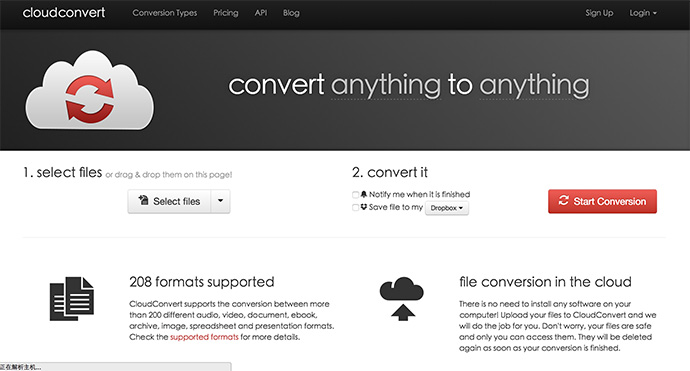
Task: Enable Notify me when it is finished
Action: (x=355, y=195)
